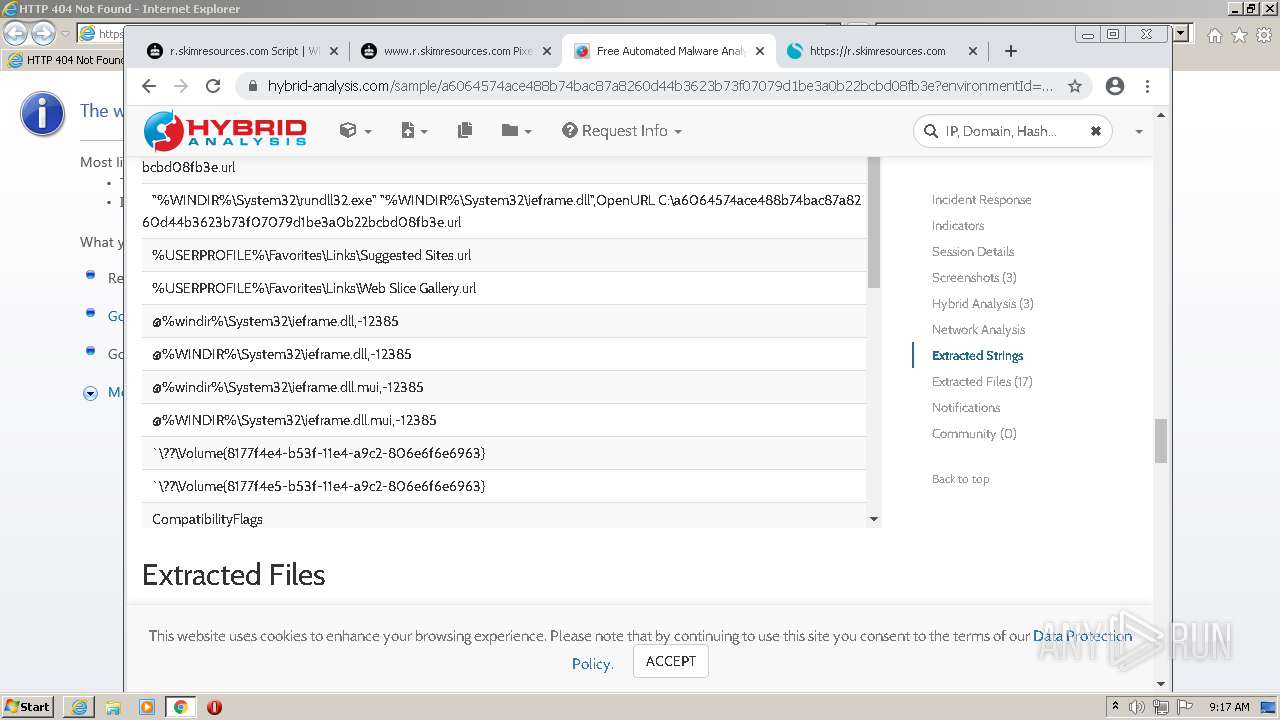Viewport: 1280px width, 720px height.
Task: Open Windows Explorer folder from the taskbar
Action: (113, 707)
